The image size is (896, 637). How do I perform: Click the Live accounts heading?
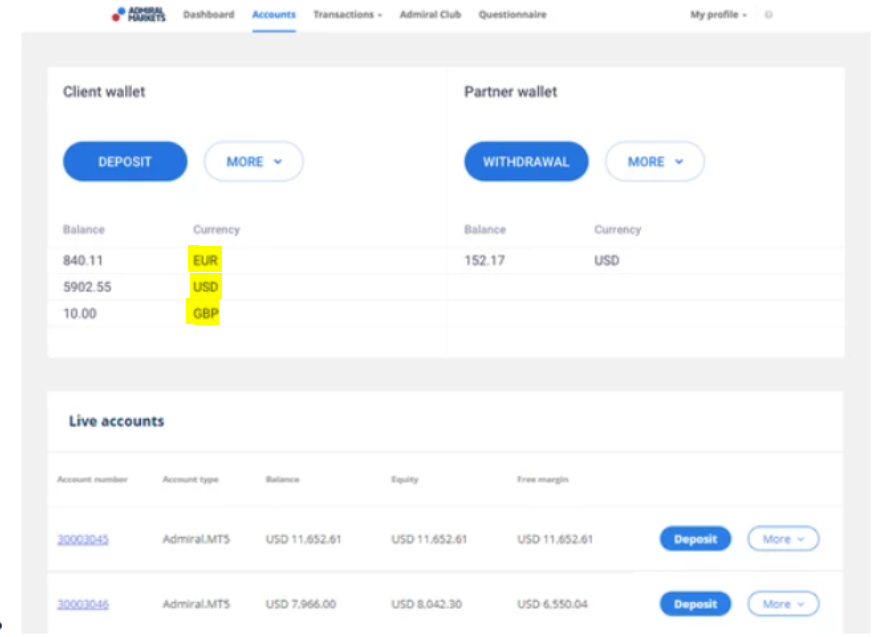coord(117,422)
